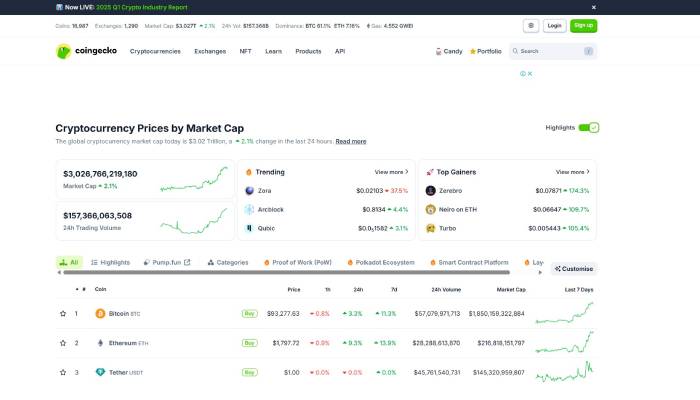The height and width of the screenshot is (400, 700).
Task: Sort table by 24h column
Action: pos(358,289)
